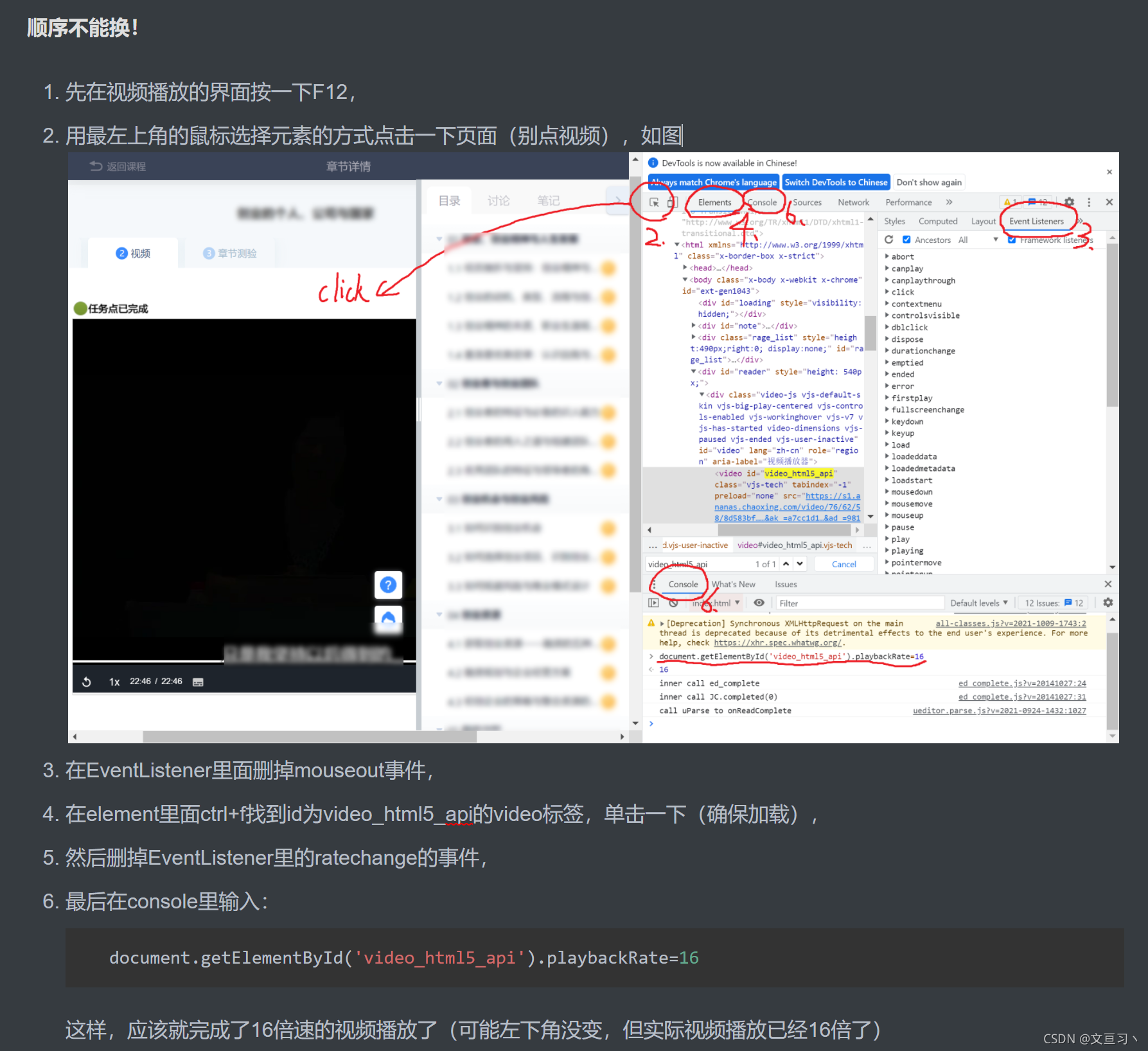Jump to next search result arrow
1148x1051 pixels.
click(x=800, y=563)
